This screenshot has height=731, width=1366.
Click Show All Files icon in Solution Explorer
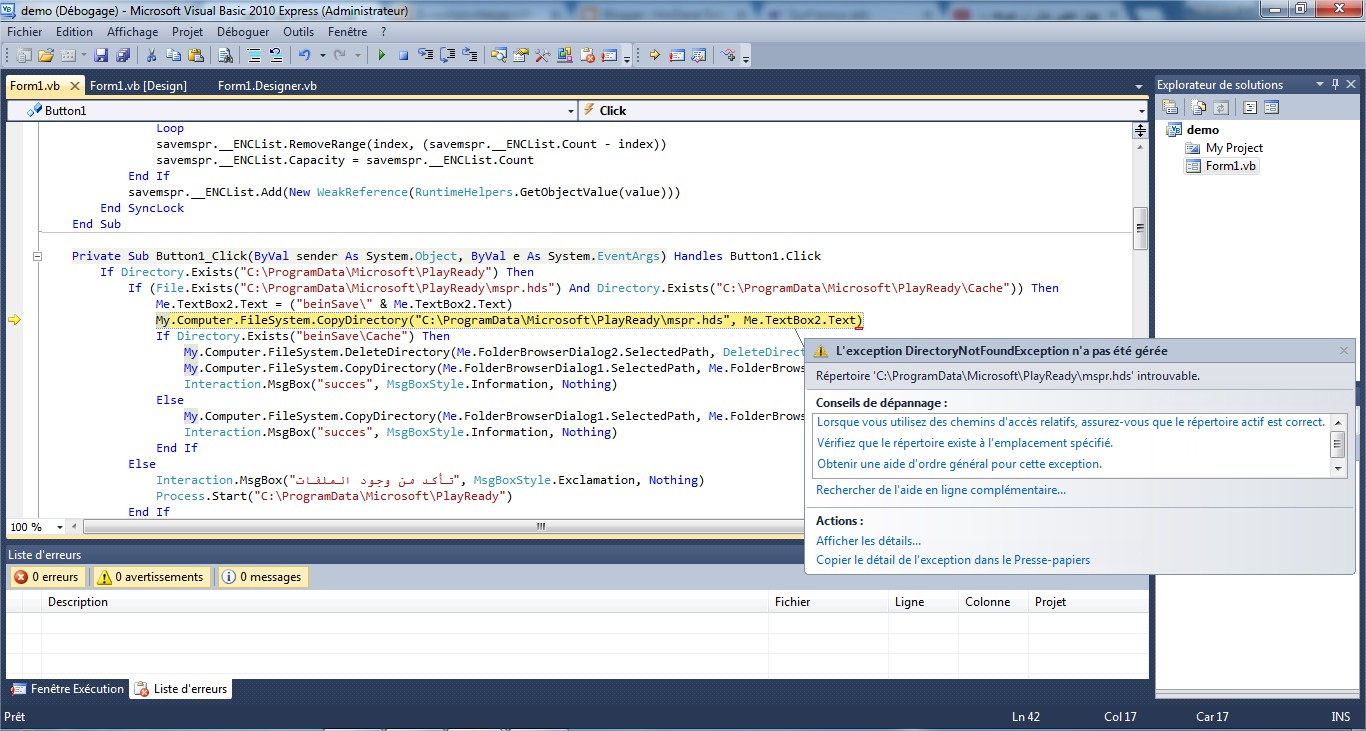1198,107
